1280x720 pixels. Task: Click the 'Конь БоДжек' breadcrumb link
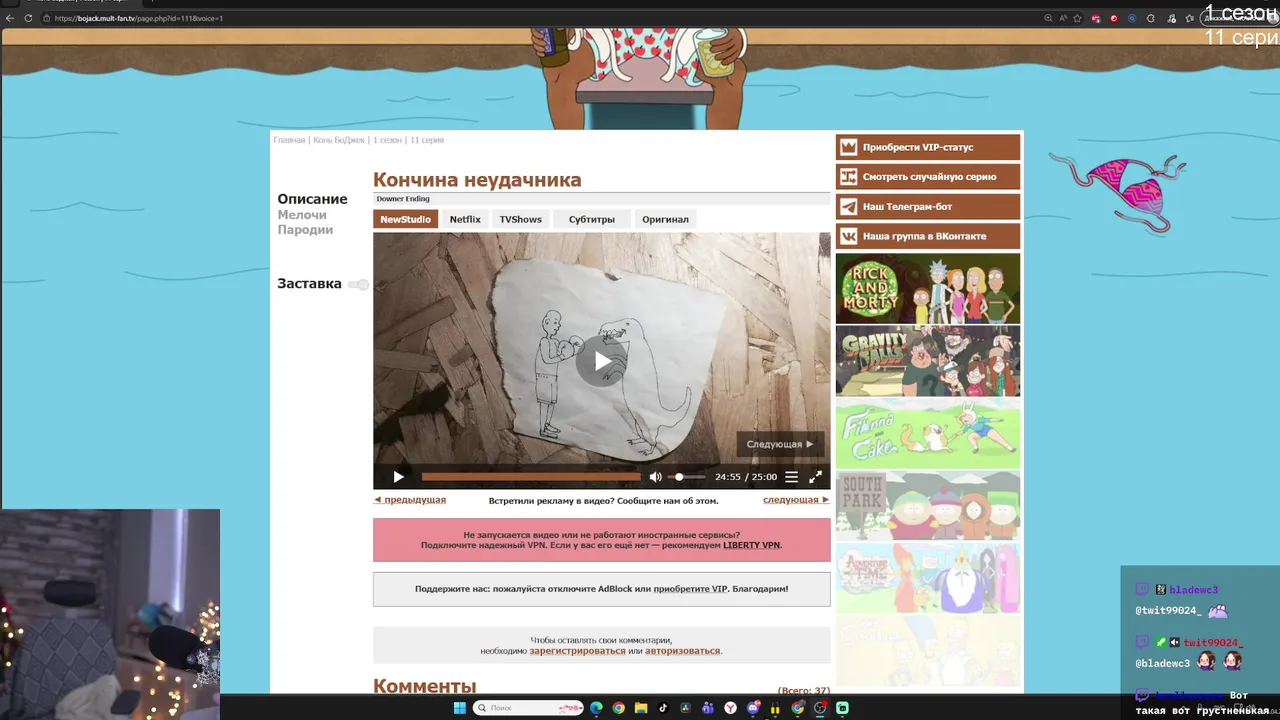coord(339,140)
